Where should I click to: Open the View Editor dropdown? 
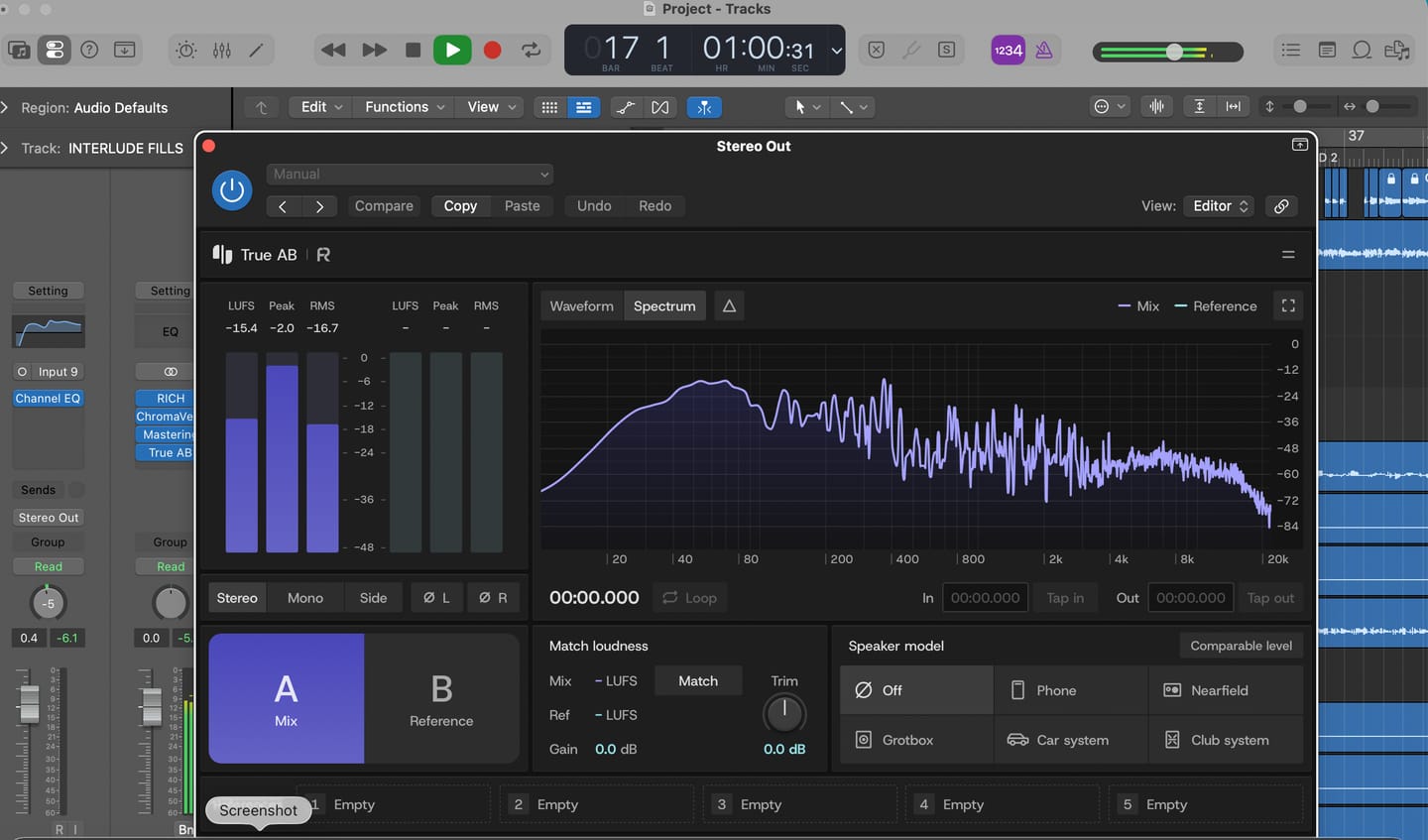1220,205
